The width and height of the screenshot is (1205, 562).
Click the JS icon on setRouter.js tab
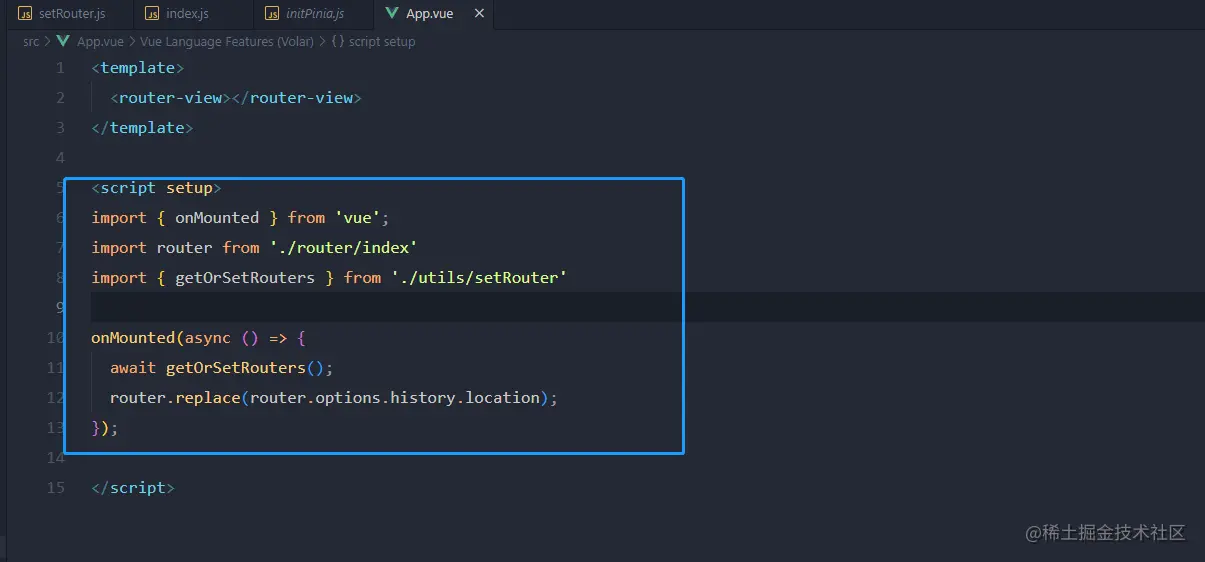click(x=25, y=14)
